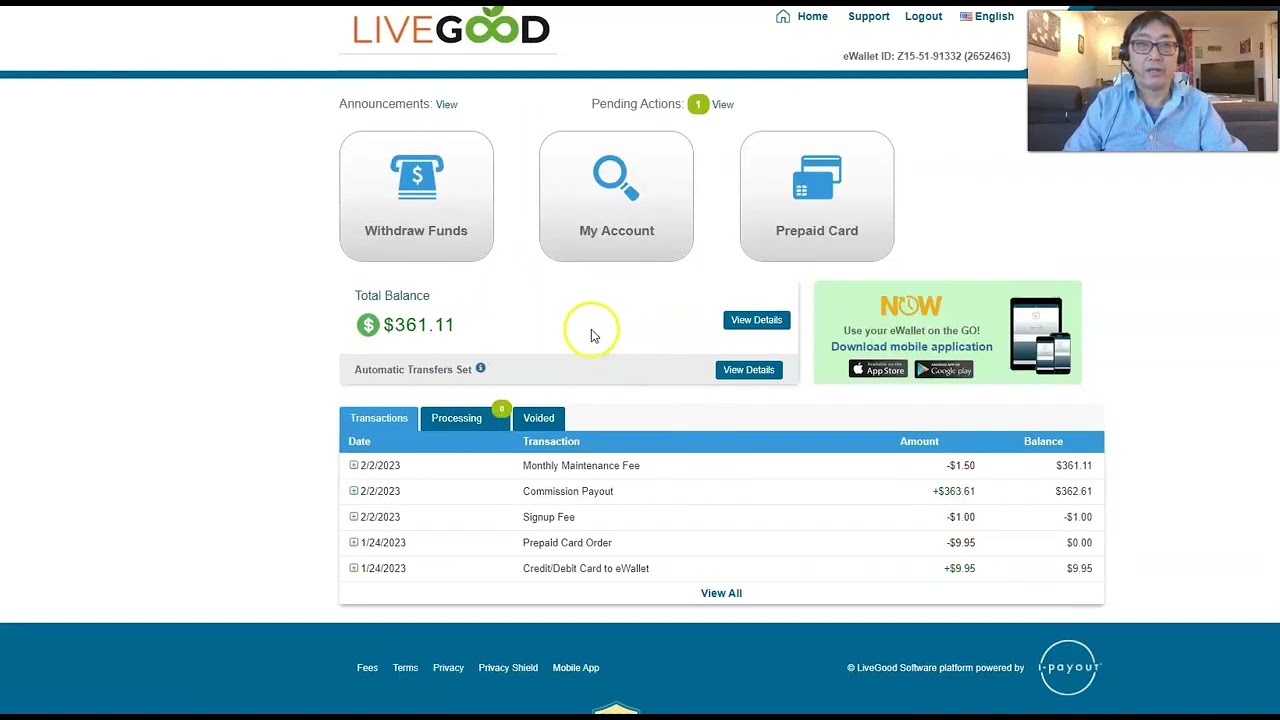Expand the Signup Fee transaction row
The image size is (1280, 720).
coord(353,517)
